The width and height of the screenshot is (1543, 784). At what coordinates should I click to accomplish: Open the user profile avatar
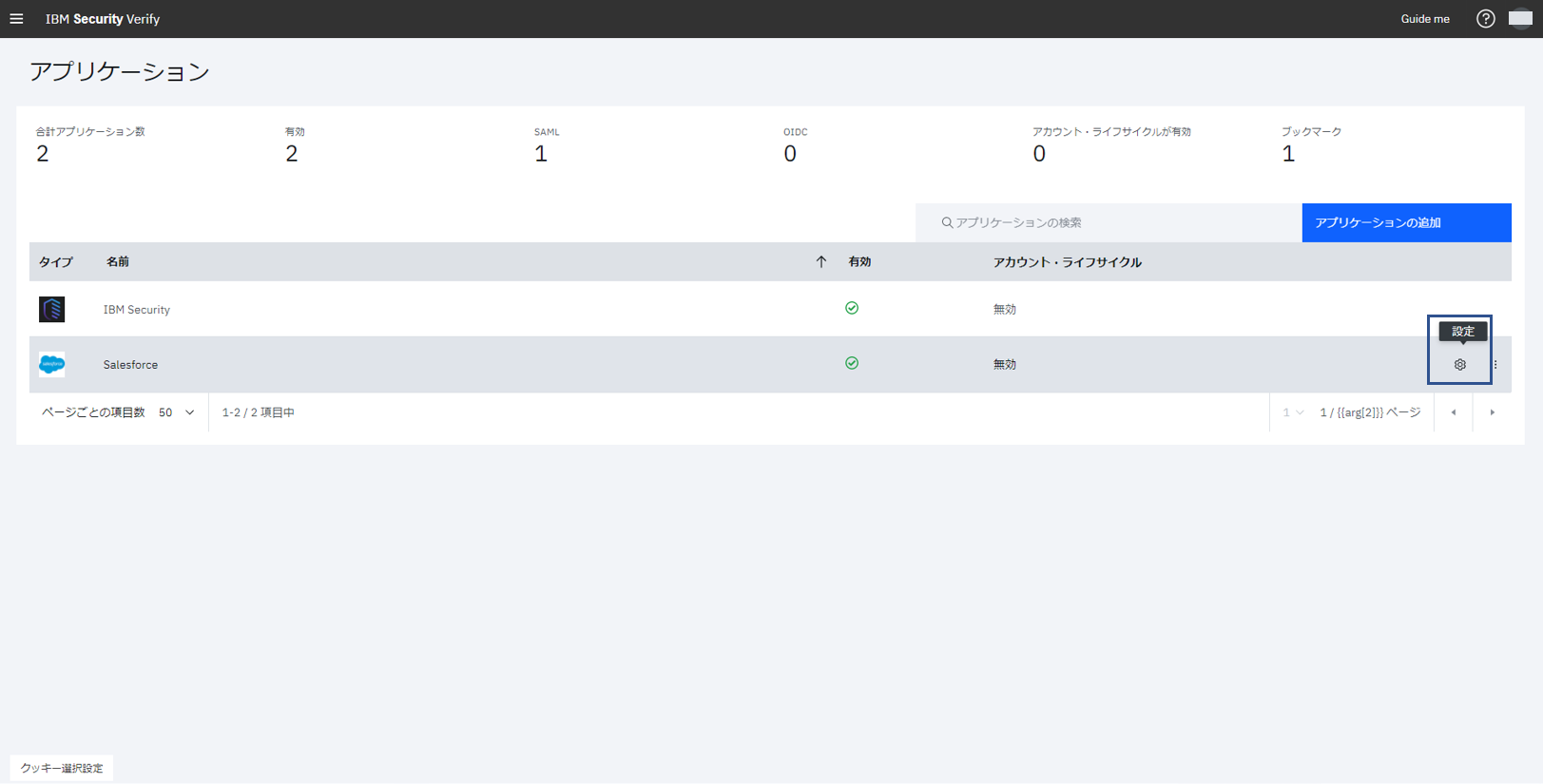click(1520, 19)
